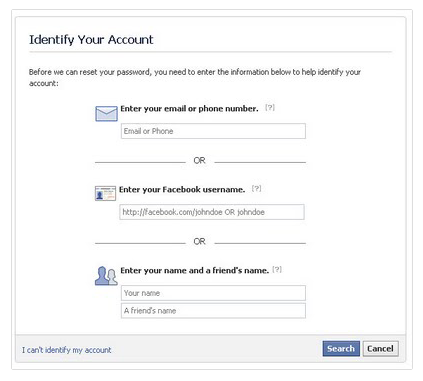
Task: Click the Identify Your Account heading
Action: [x=91, y=40]
